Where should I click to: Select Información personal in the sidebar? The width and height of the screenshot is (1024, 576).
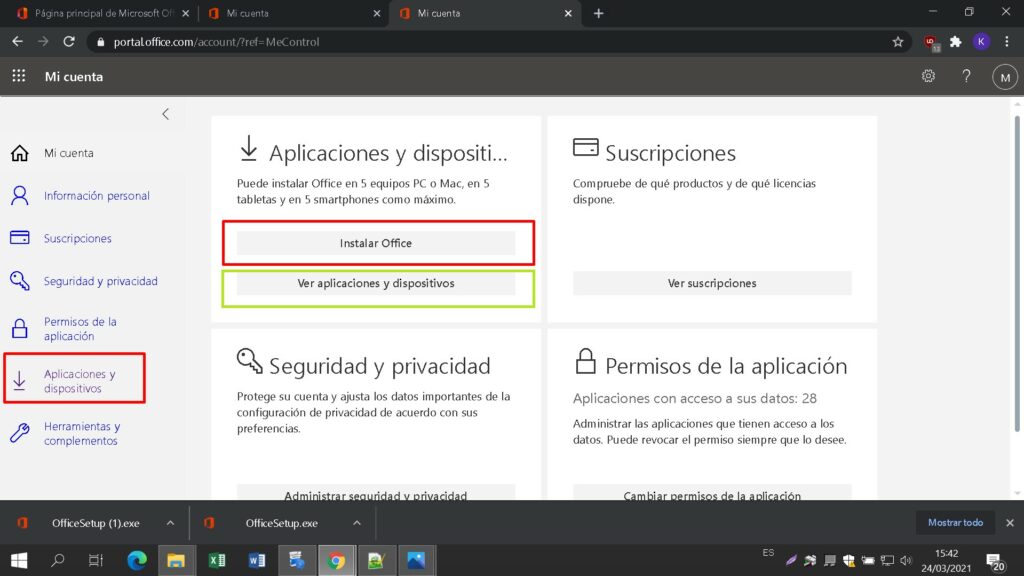(96, 196)
